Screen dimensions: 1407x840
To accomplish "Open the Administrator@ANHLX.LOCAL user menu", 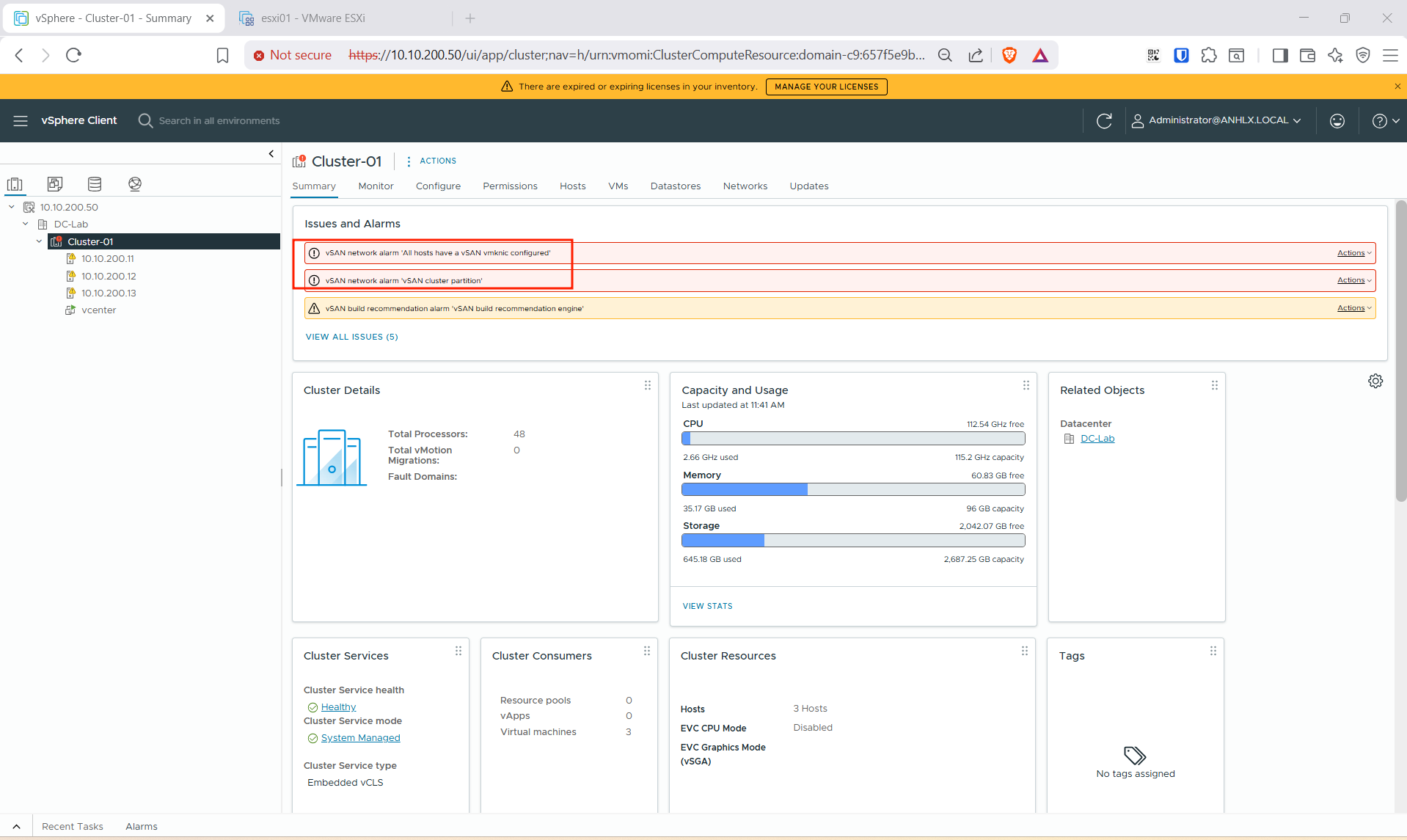I will point(1216,120).
